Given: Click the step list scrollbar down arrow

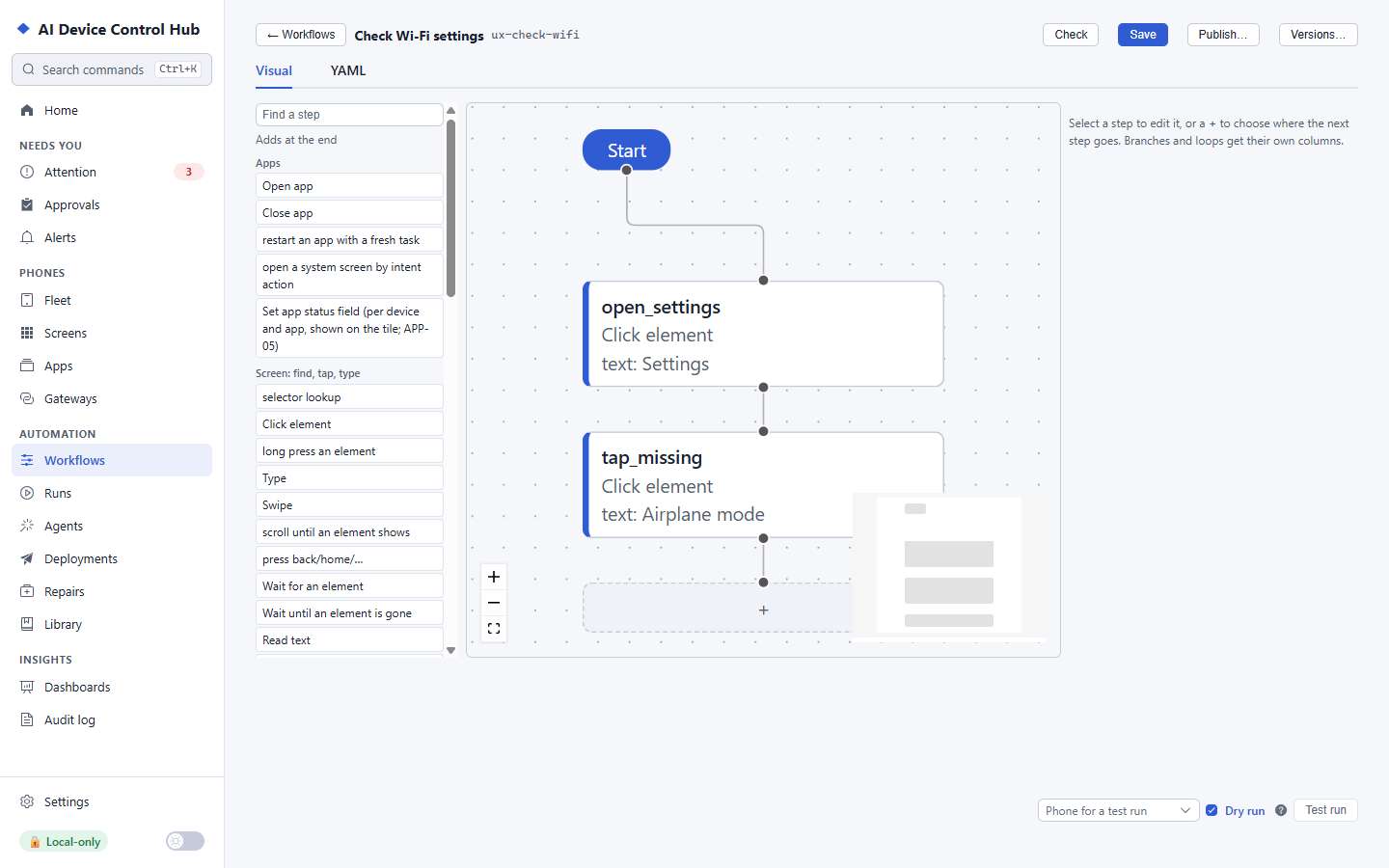Looking at the screenshot, I should [x=450, y=651].
